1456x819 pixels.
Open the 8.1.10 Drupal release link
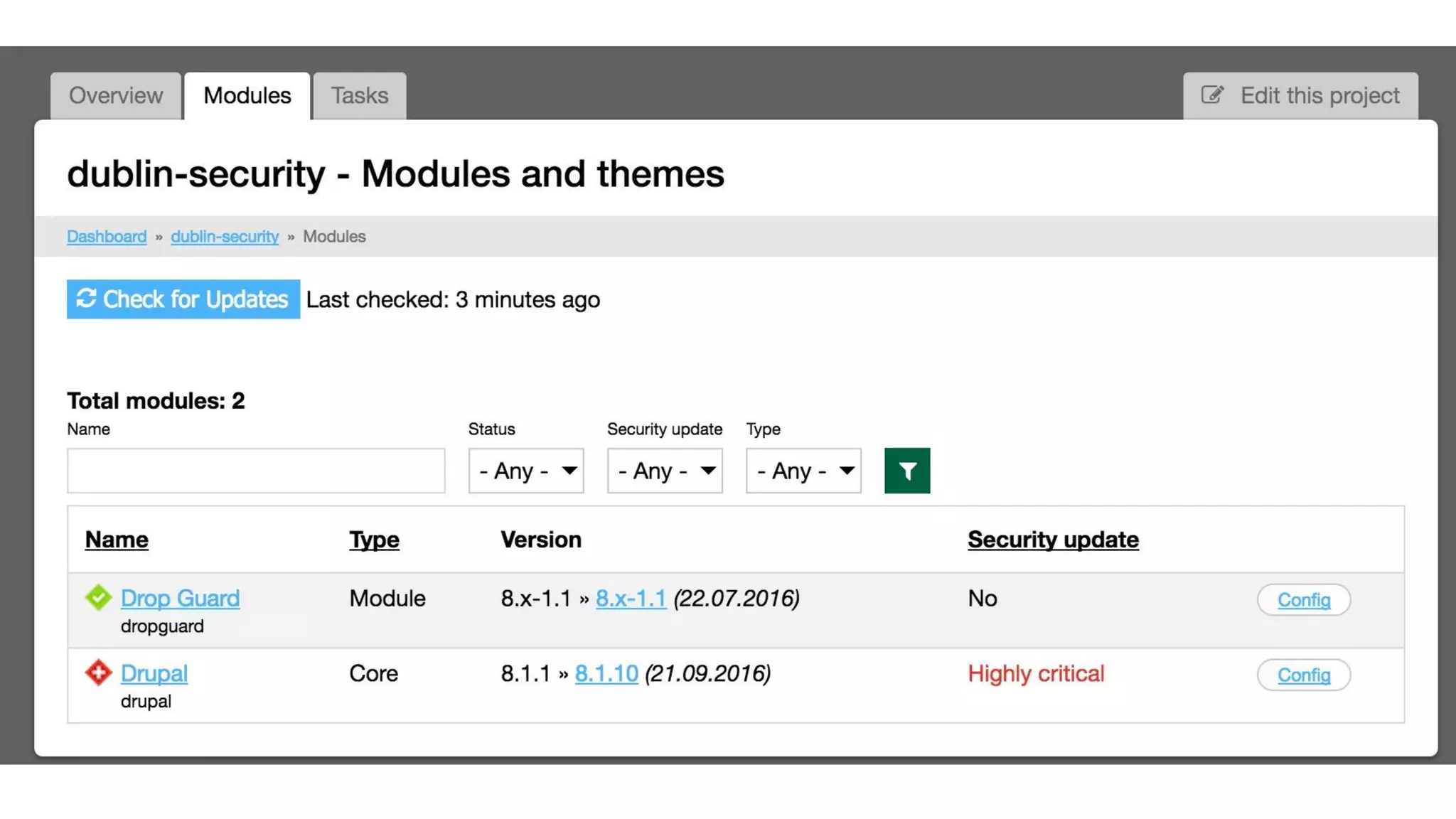pos(606,673)
